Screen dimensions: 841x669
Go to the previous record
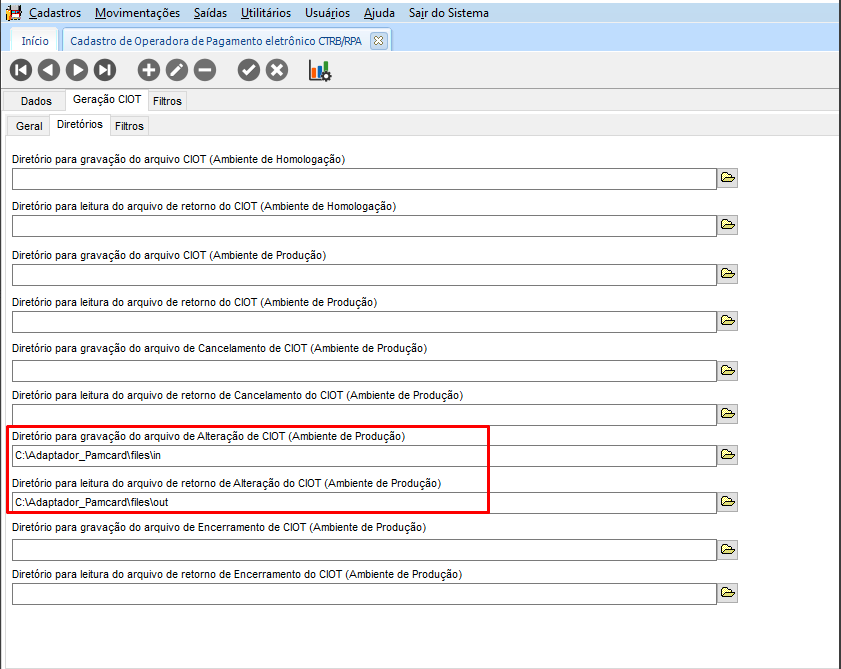(x=49, y=70)
